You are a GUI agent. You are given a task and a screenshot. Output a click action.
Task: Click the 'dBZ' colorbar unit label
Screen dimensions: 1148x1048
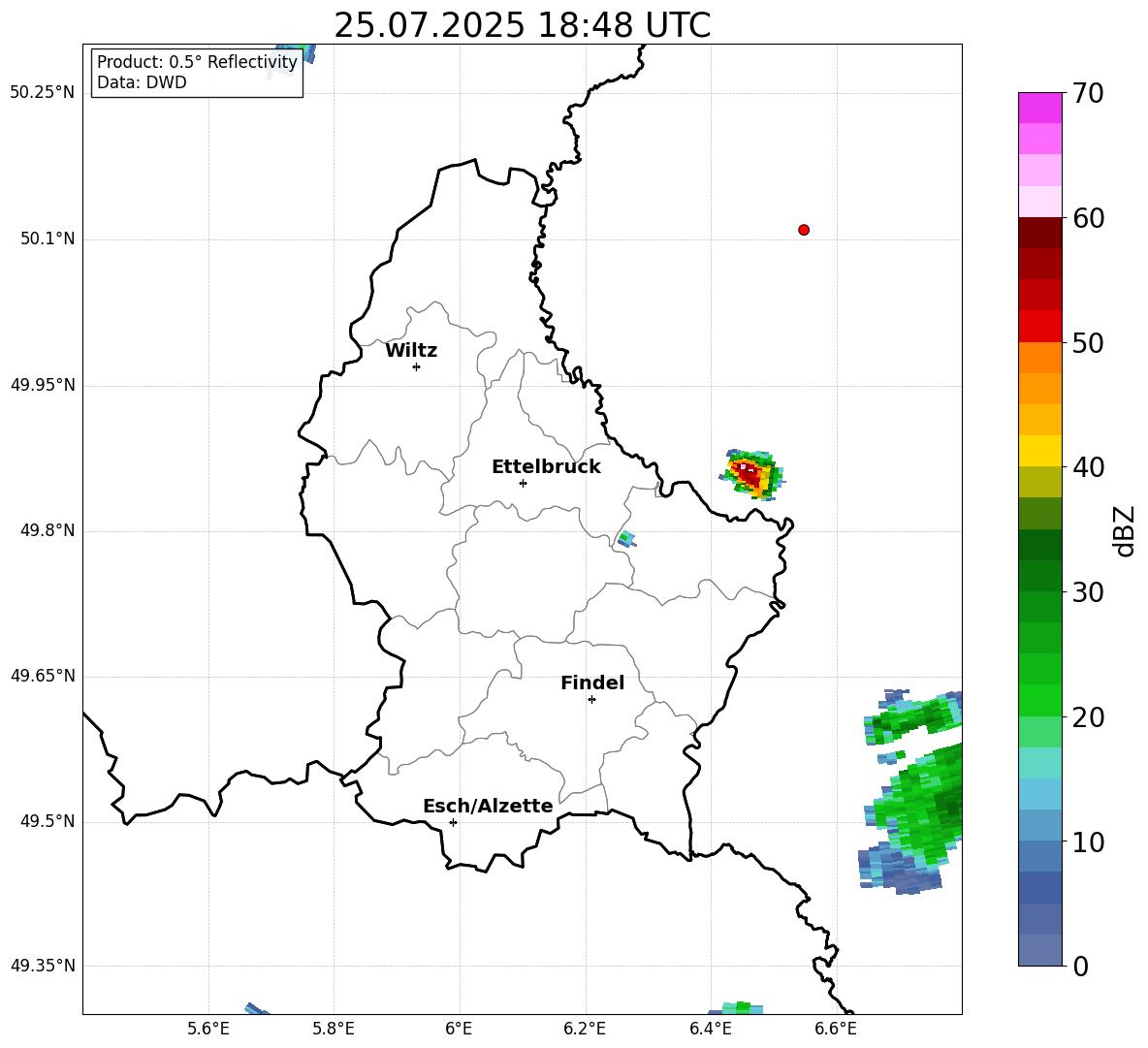[x=1125, y=530]
